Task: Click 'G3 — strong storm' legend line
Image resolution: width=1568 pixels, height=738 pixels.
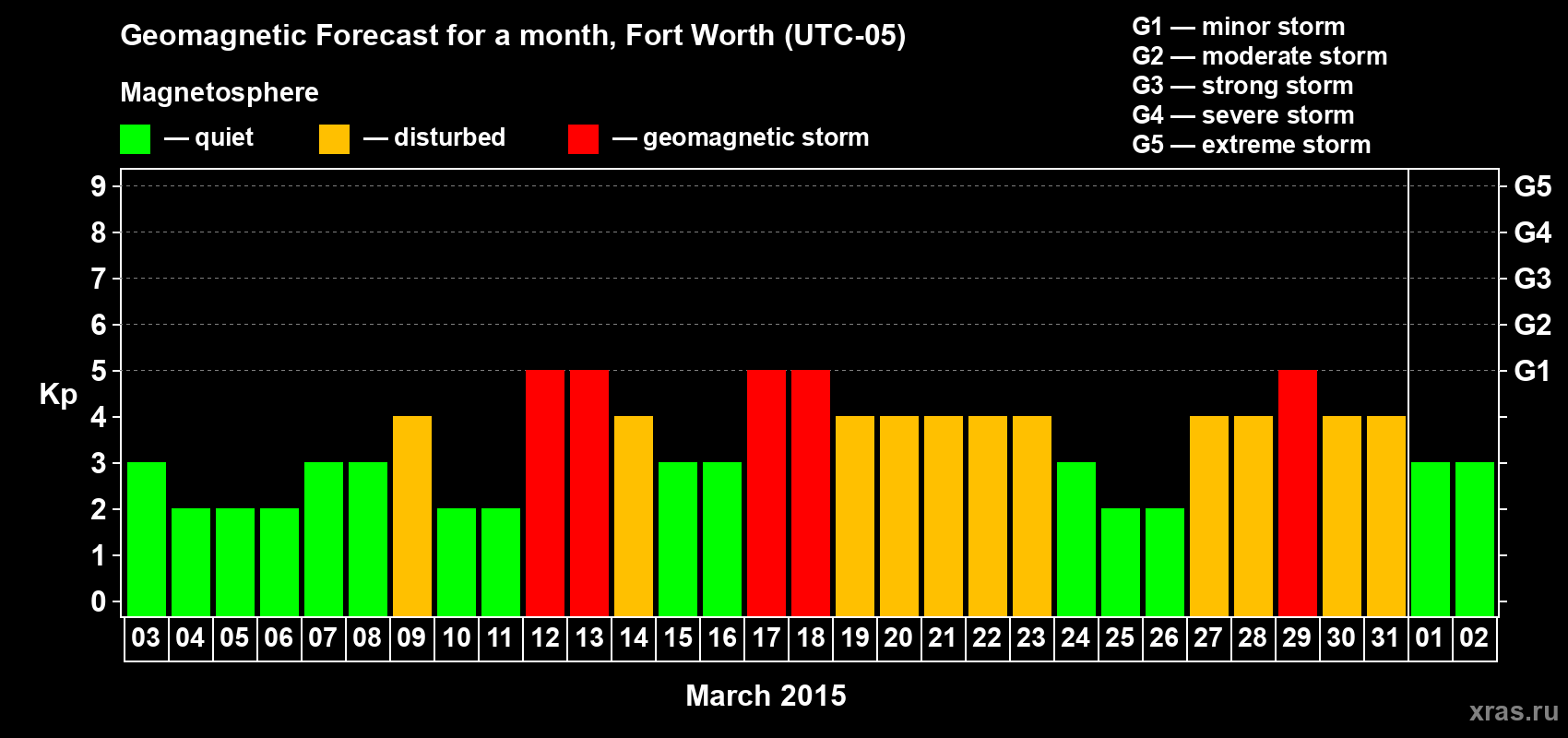Action: point(1242,86)
